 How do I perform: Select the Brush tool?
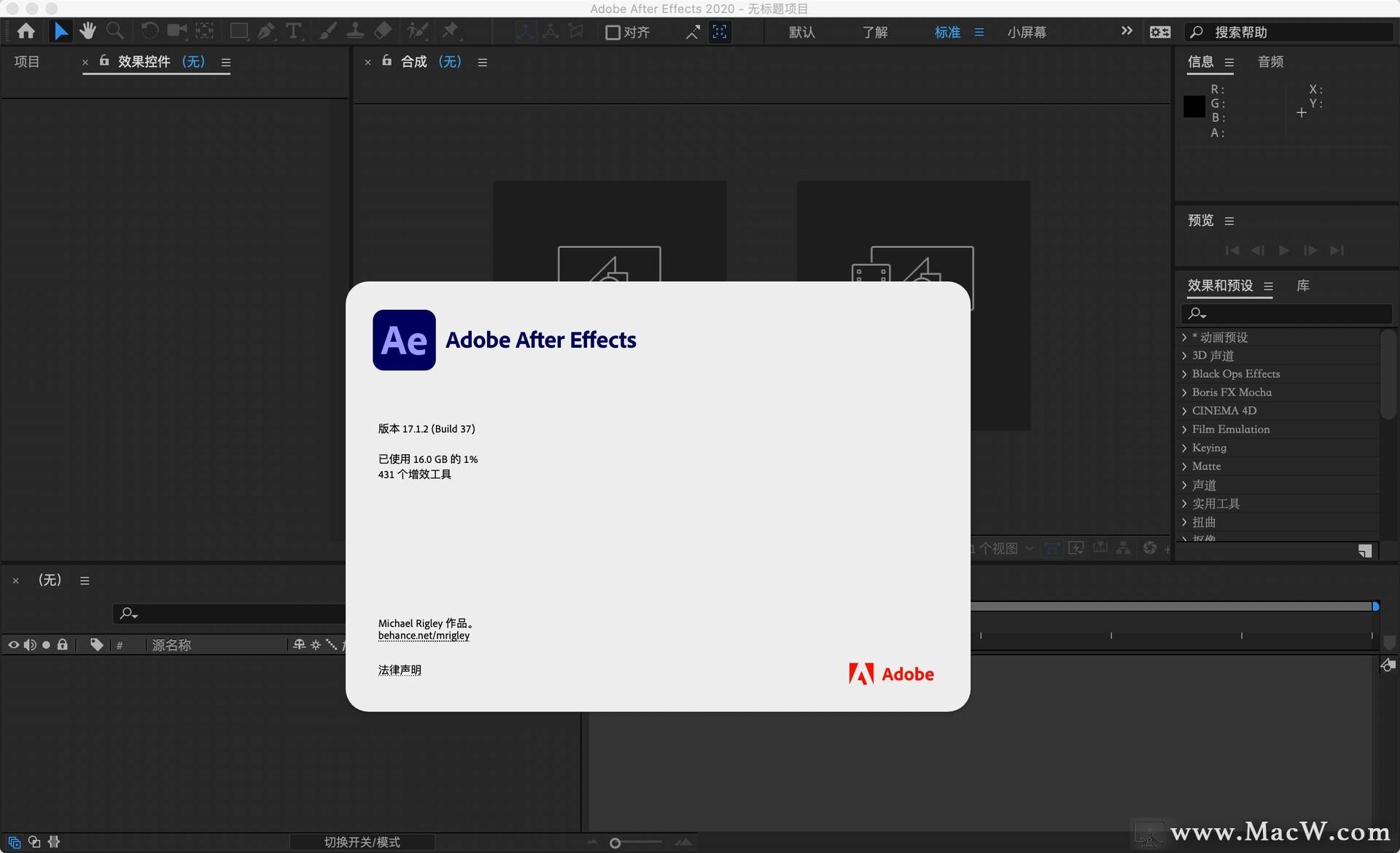pyautogui.click(x=328, y=31)
